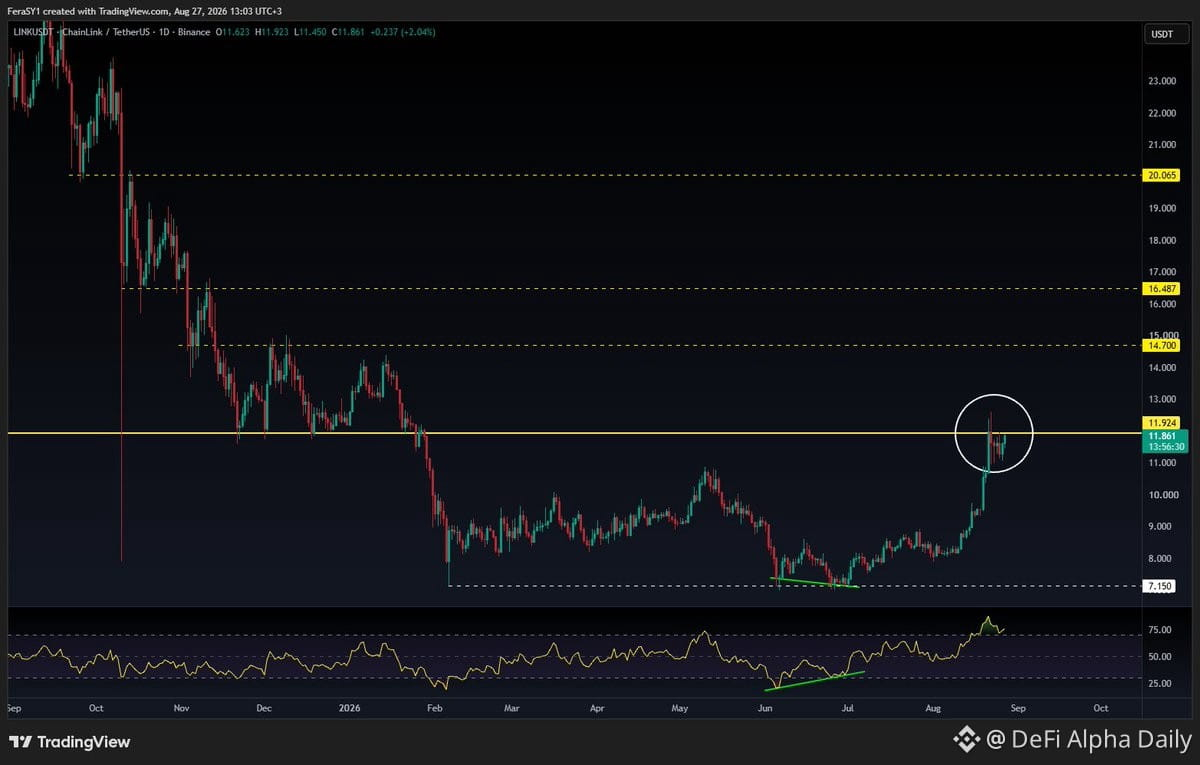Click the C11.861 close value
The image size is (1200, 765).
348,32
